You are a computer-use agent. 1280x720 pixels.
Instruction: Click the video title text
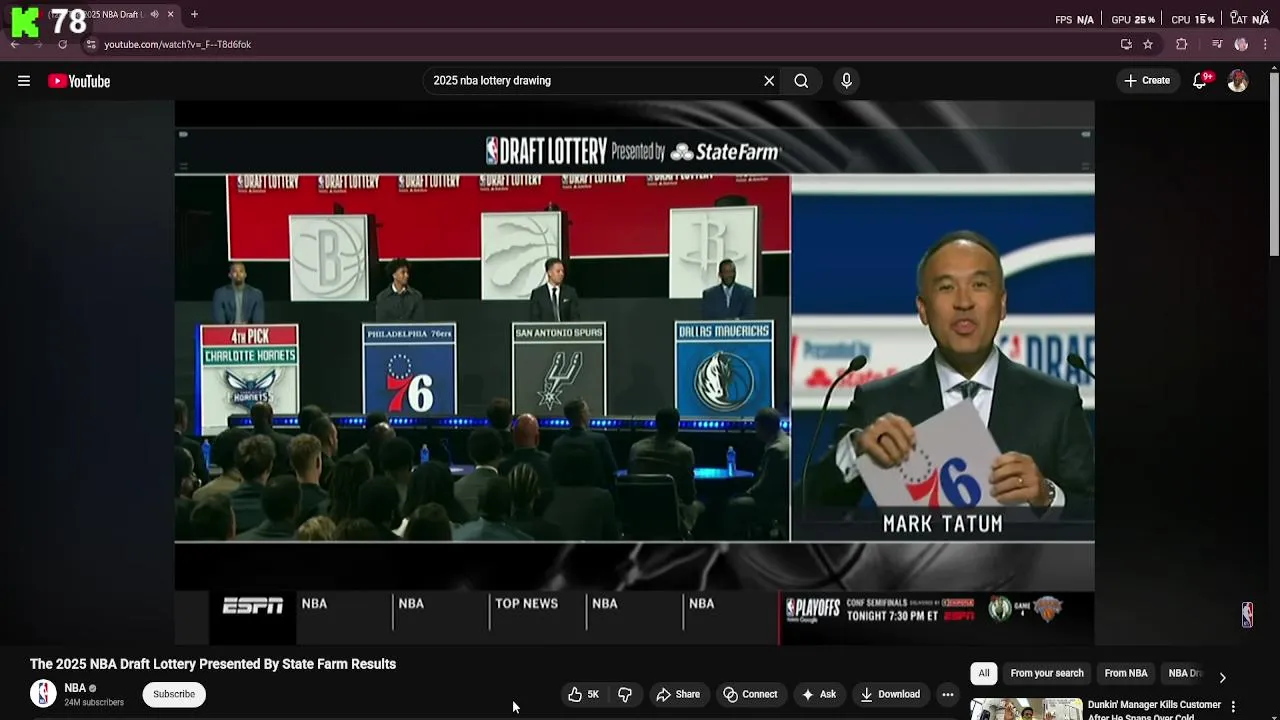point(213,664)
